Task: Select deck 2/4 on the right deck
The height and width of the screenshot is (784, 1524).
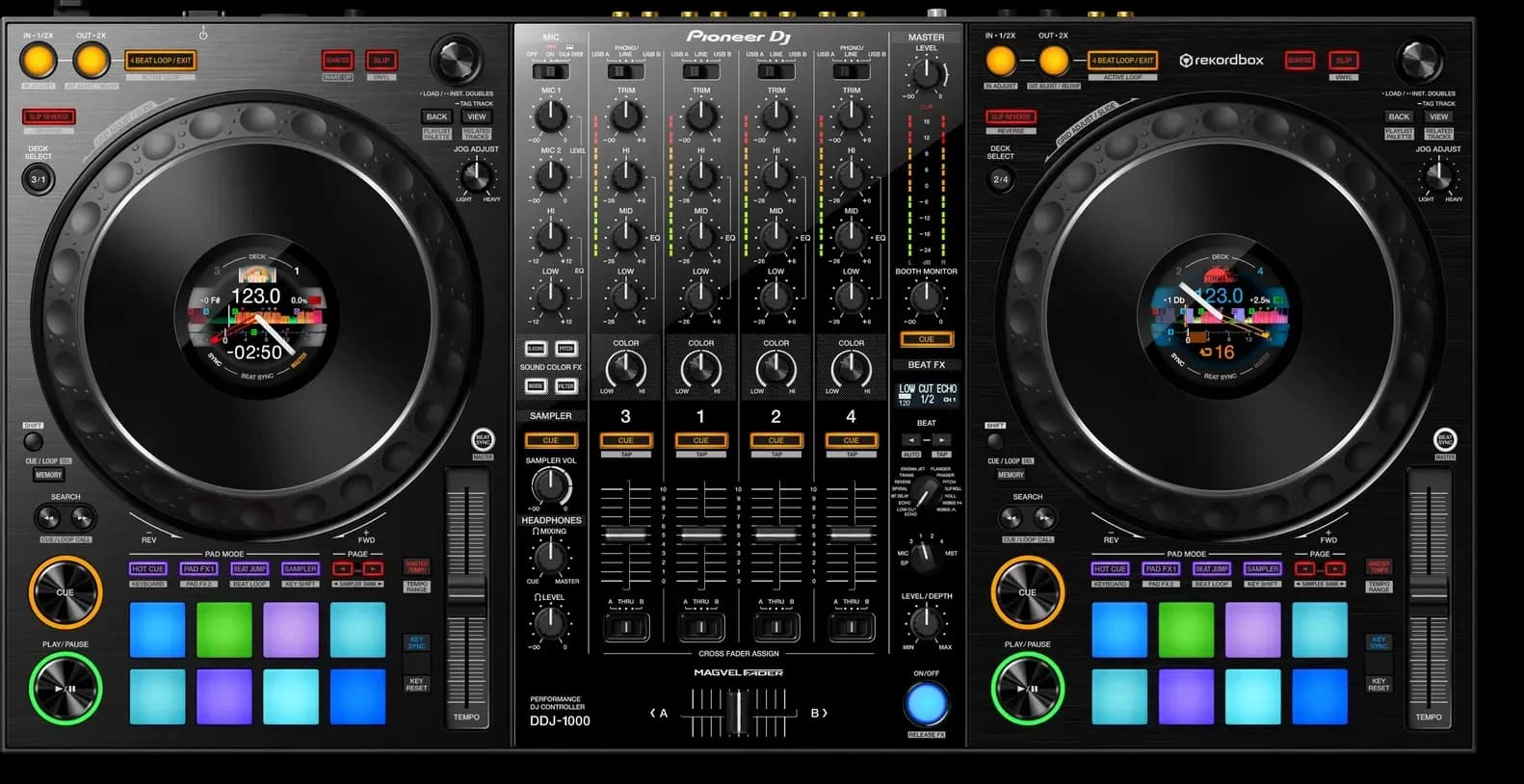Action: pyautogui.click(x=1001, y=179)
